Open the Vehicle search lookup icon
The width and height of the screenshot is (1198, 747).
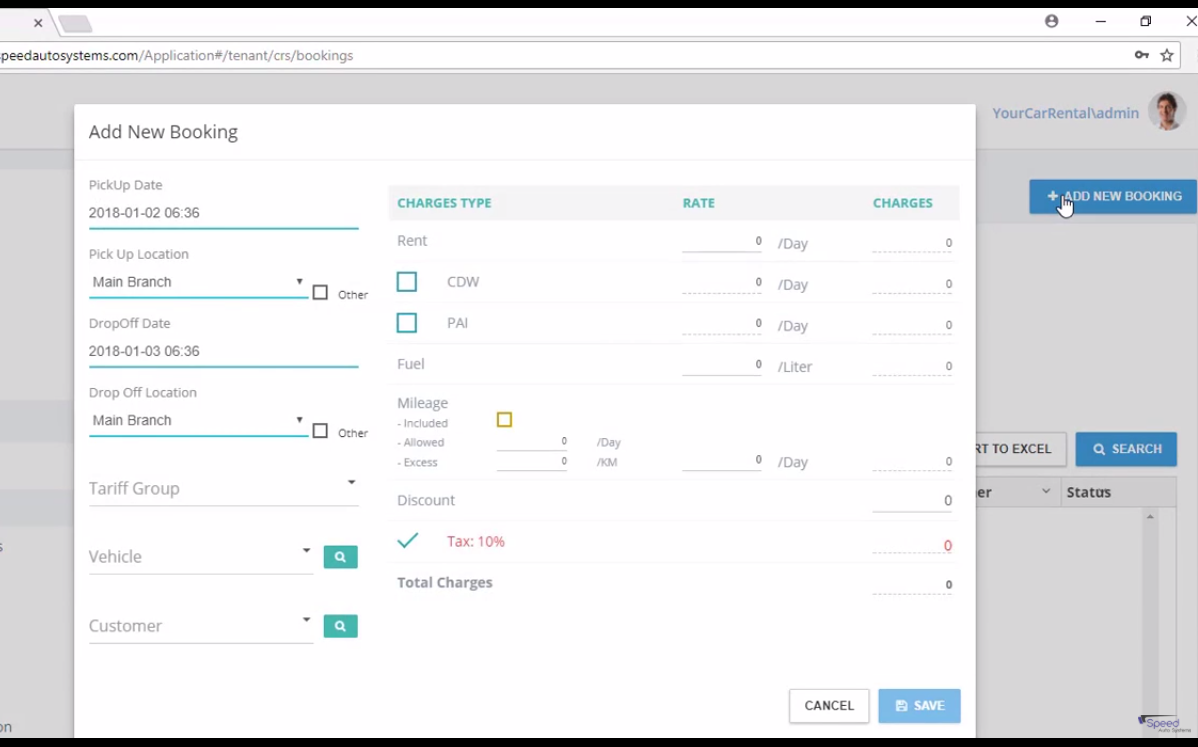coord(340,556)
